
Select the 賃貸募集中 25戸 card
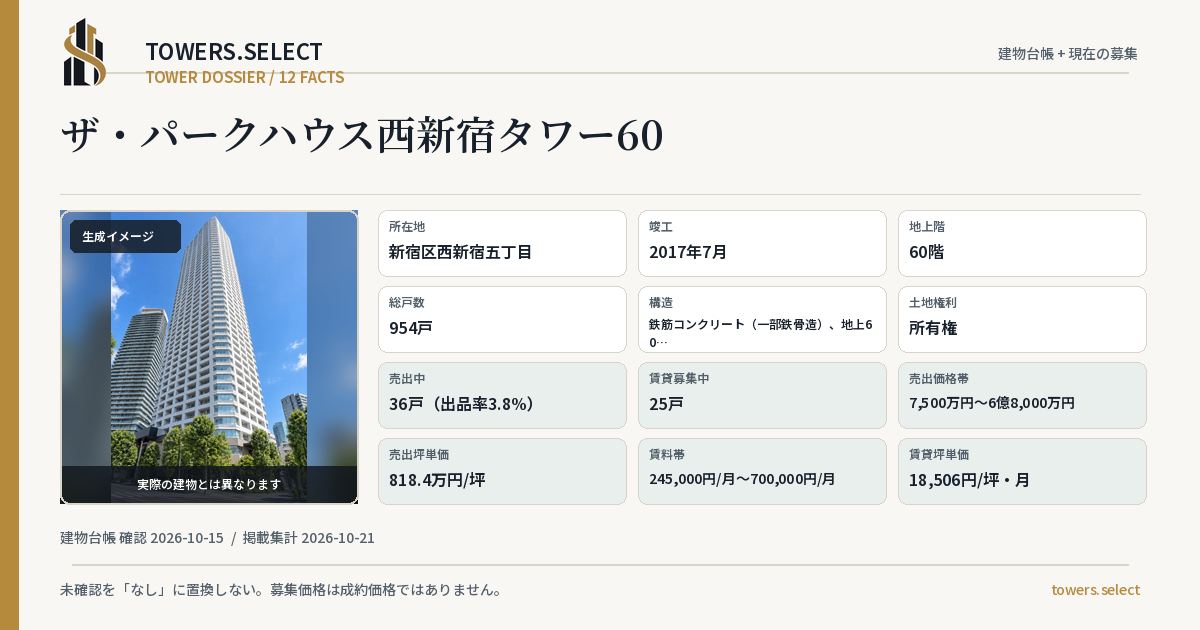click(x=762, y=395)
